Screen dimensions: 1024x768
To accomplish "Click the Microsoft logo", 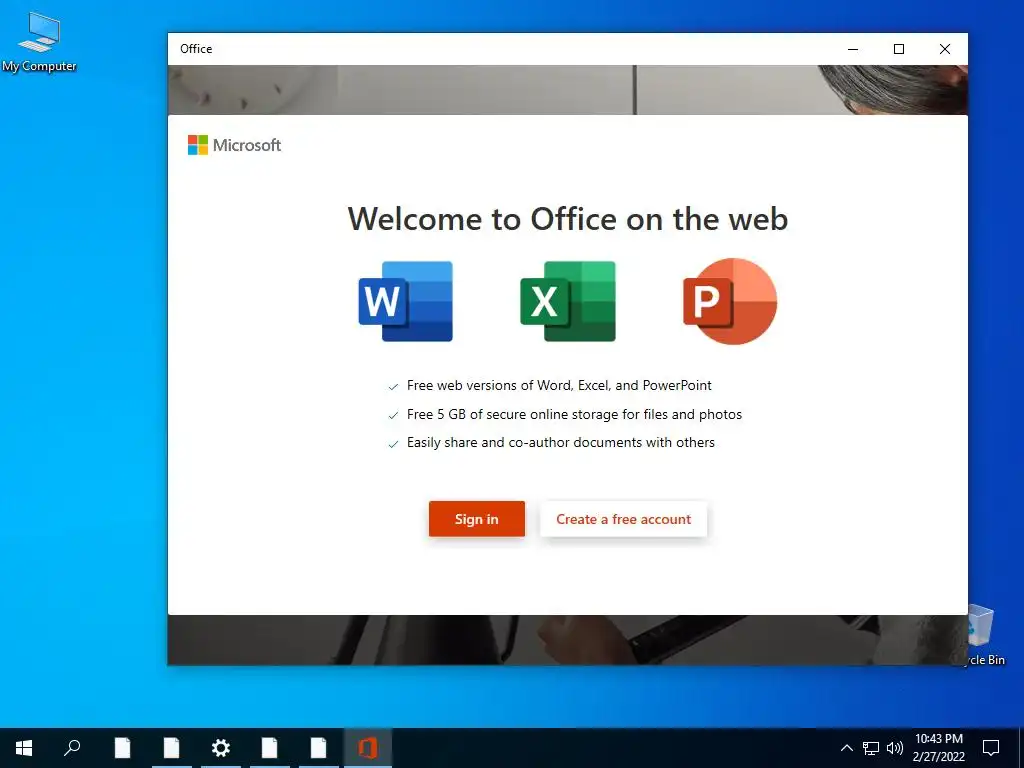I will tap(234, 145).
